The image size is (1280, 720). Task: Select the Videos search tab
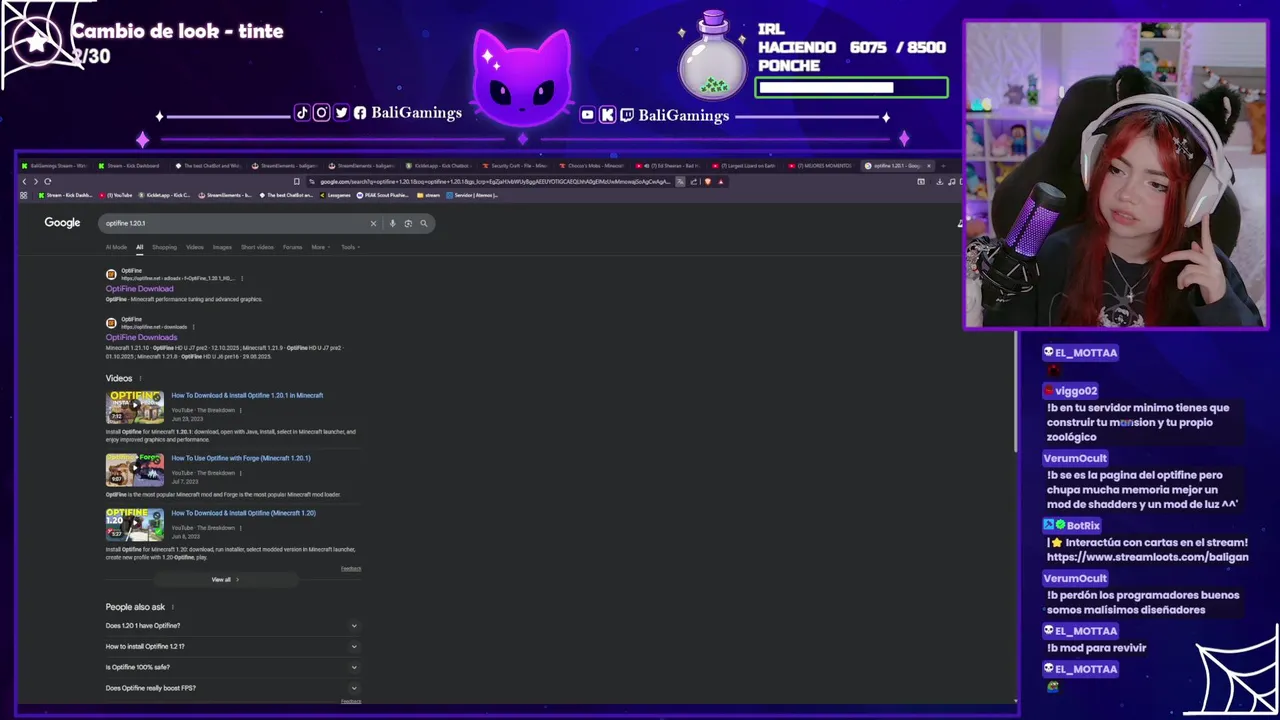pos(194,247)
